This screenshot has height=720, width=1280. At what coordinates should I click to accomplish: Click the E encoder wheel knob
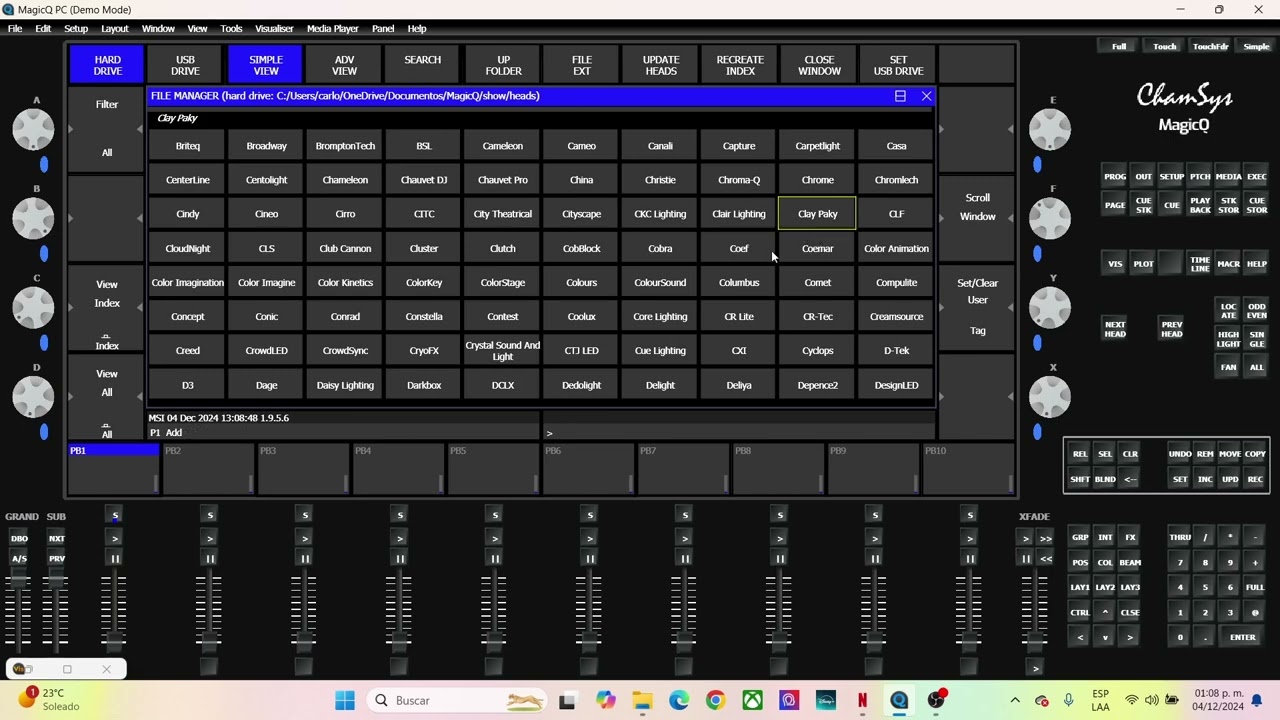[1050, 130]
